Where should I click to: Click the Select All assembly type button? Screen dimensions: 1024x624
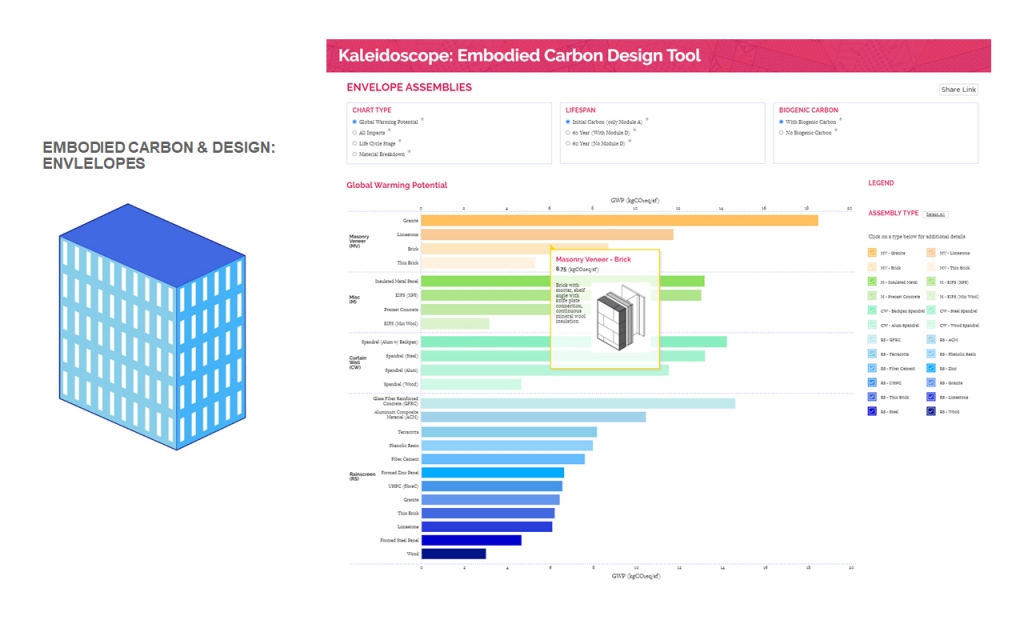pyautogui.click(x=935, y=214)
